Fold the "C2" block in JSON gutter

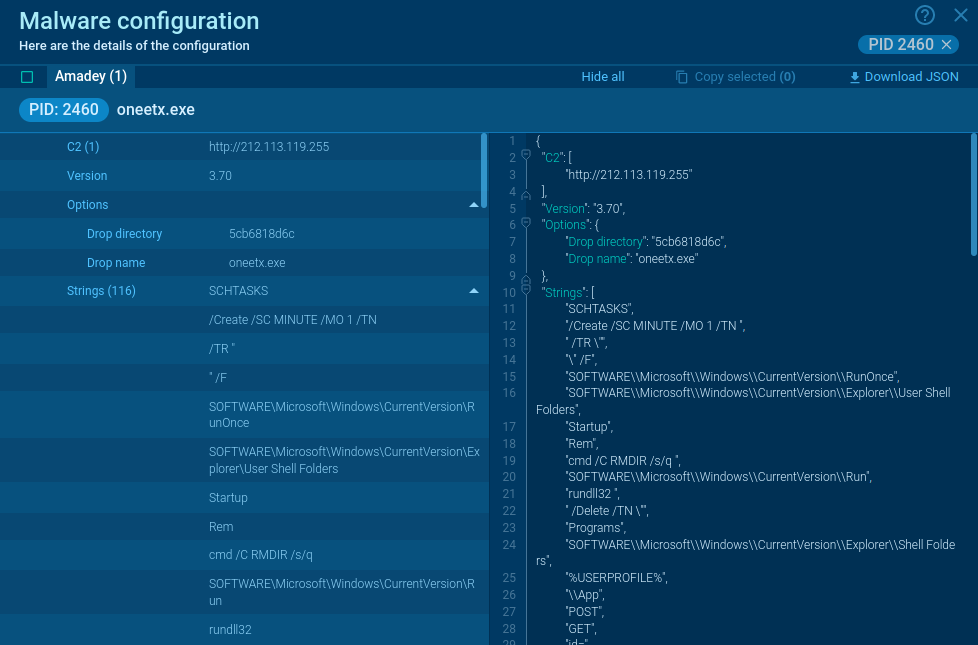pos(526,156)
